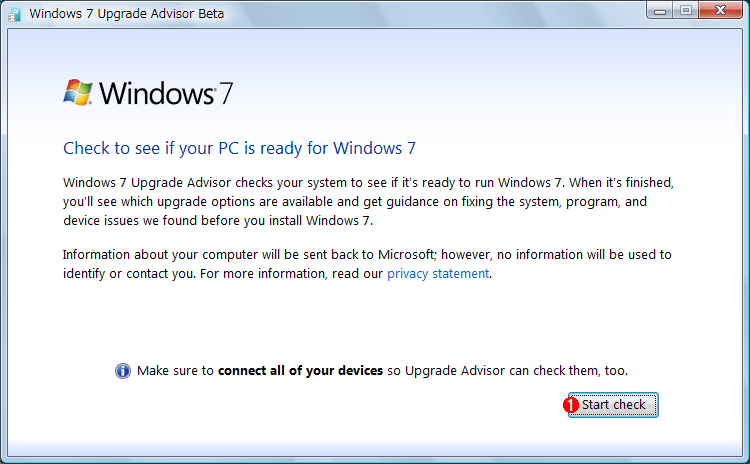Click the Make sure to text
This screenshot has height=464, width=750.
coord(175,371)
